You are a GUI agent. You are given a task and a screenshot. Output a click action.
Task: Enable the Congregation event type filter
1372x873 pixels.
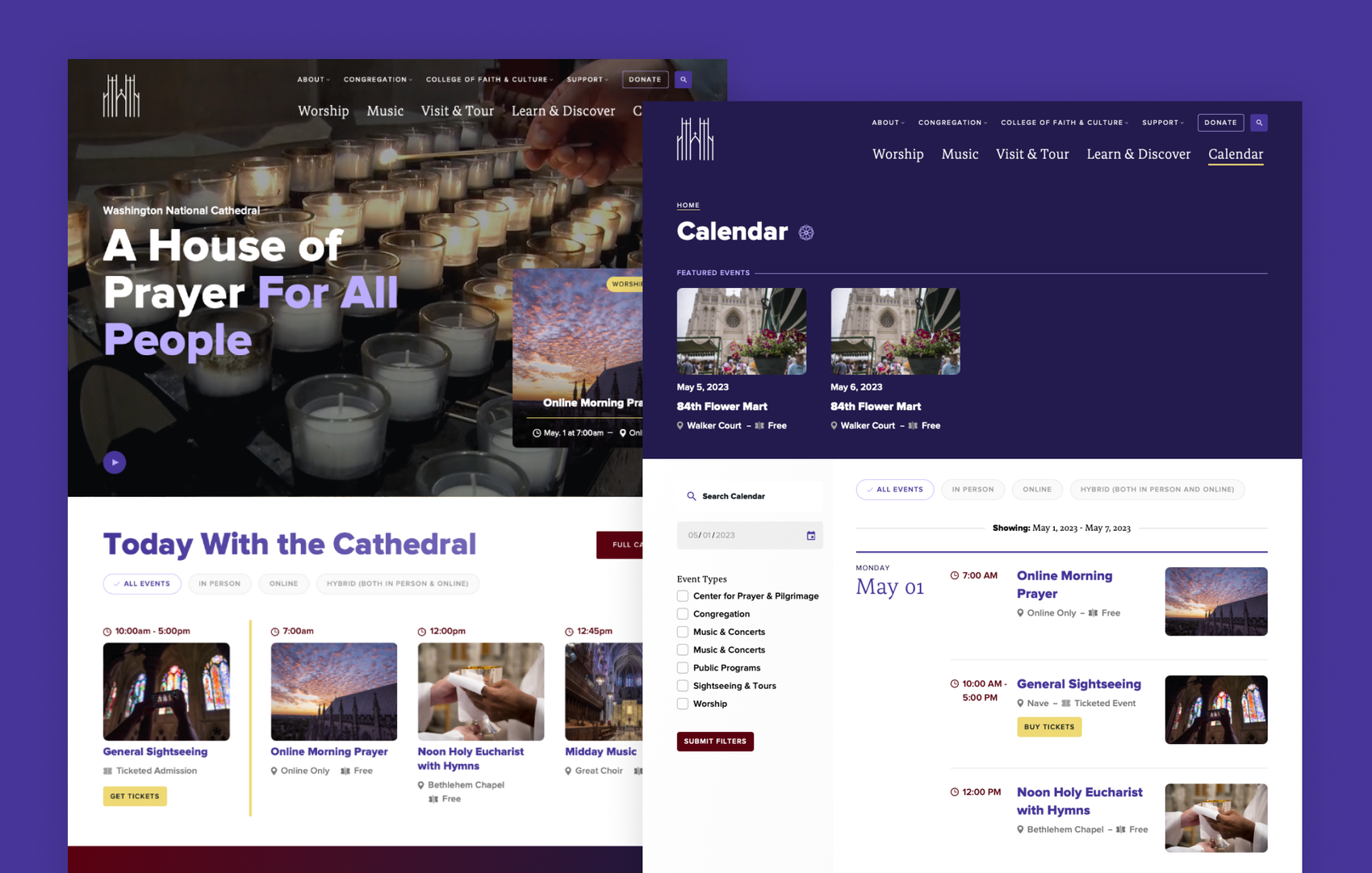point(683,614)
